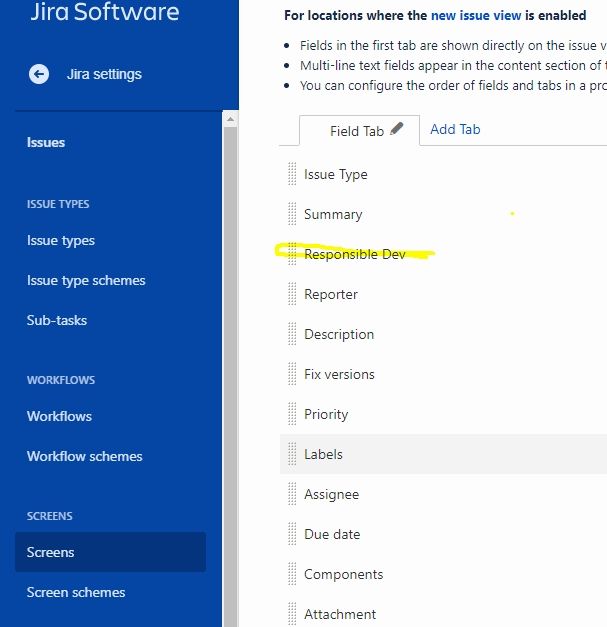
Task: Select the Responsible Dev field row
Action: point(443,254)
